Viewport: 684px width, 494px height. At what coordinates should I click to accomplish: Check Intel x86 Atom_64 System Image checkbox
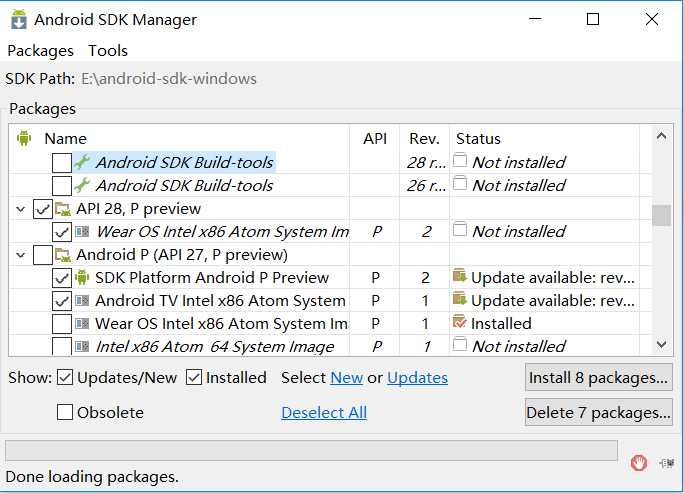point(62,346)
